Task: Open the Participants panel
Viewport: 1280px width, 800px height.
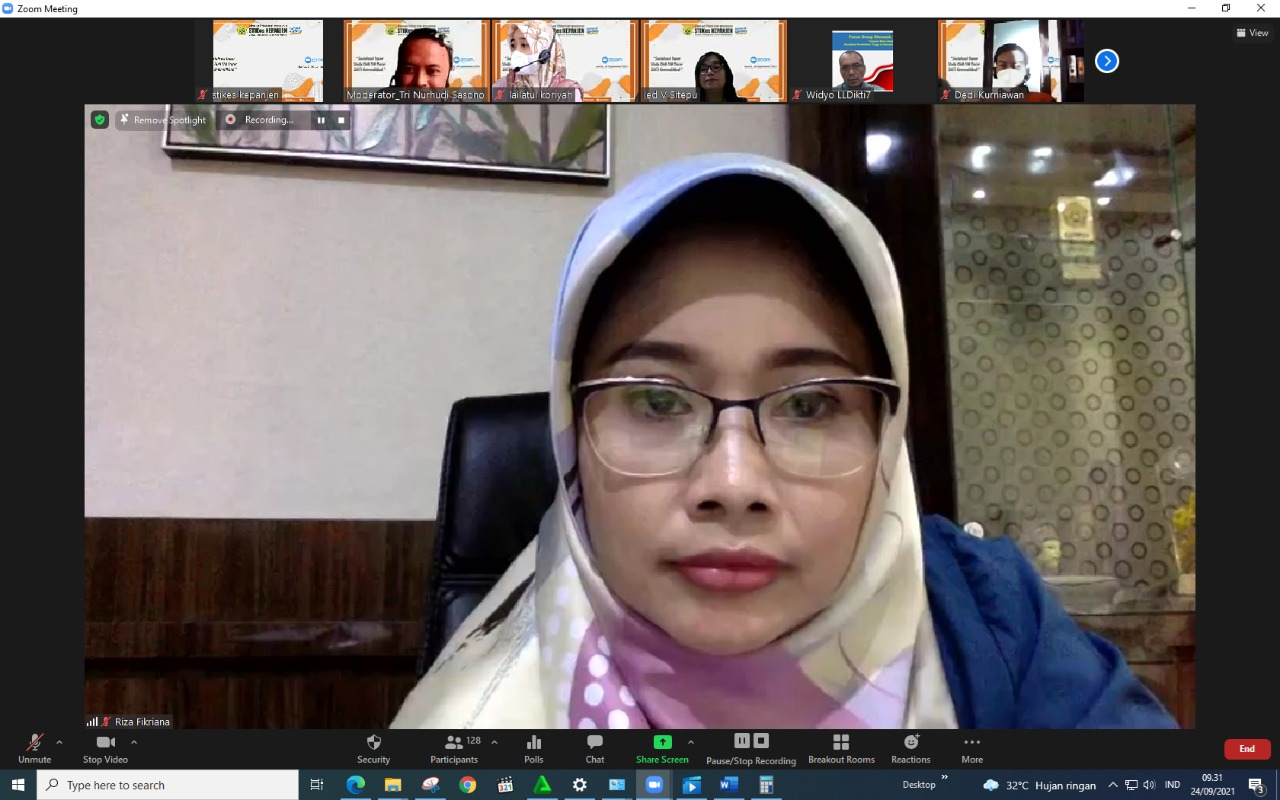Action: pyautogui.click(x=454, y=748)
